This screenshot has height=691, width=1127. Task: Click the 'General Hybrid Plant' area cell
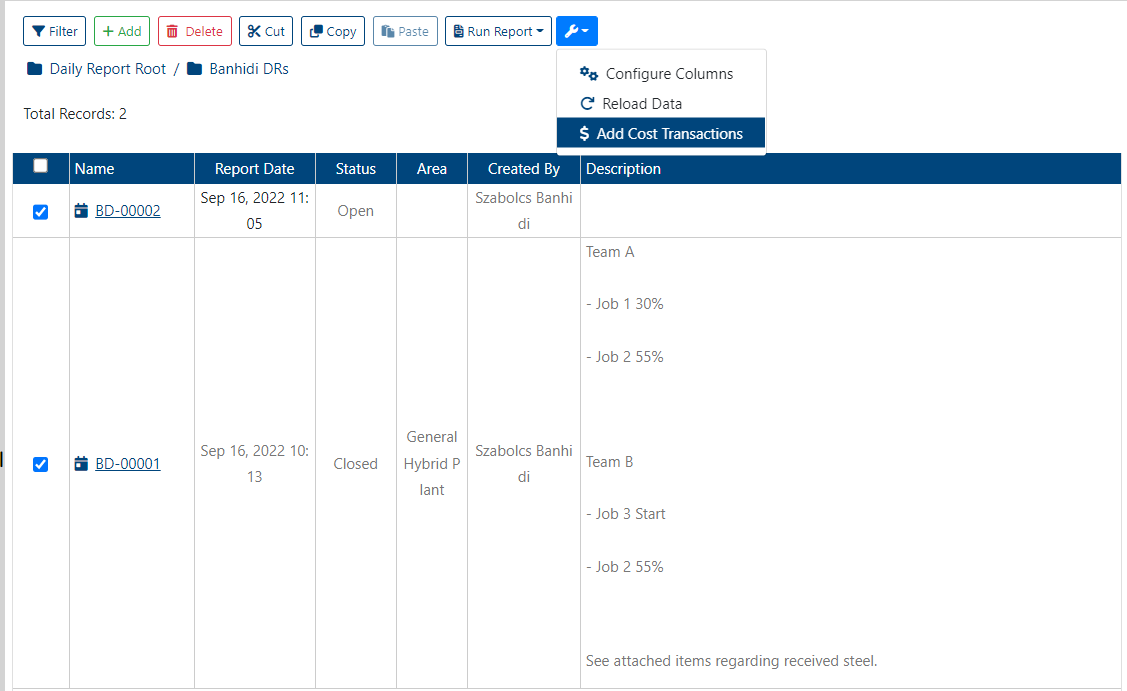[x=432, y=464]
